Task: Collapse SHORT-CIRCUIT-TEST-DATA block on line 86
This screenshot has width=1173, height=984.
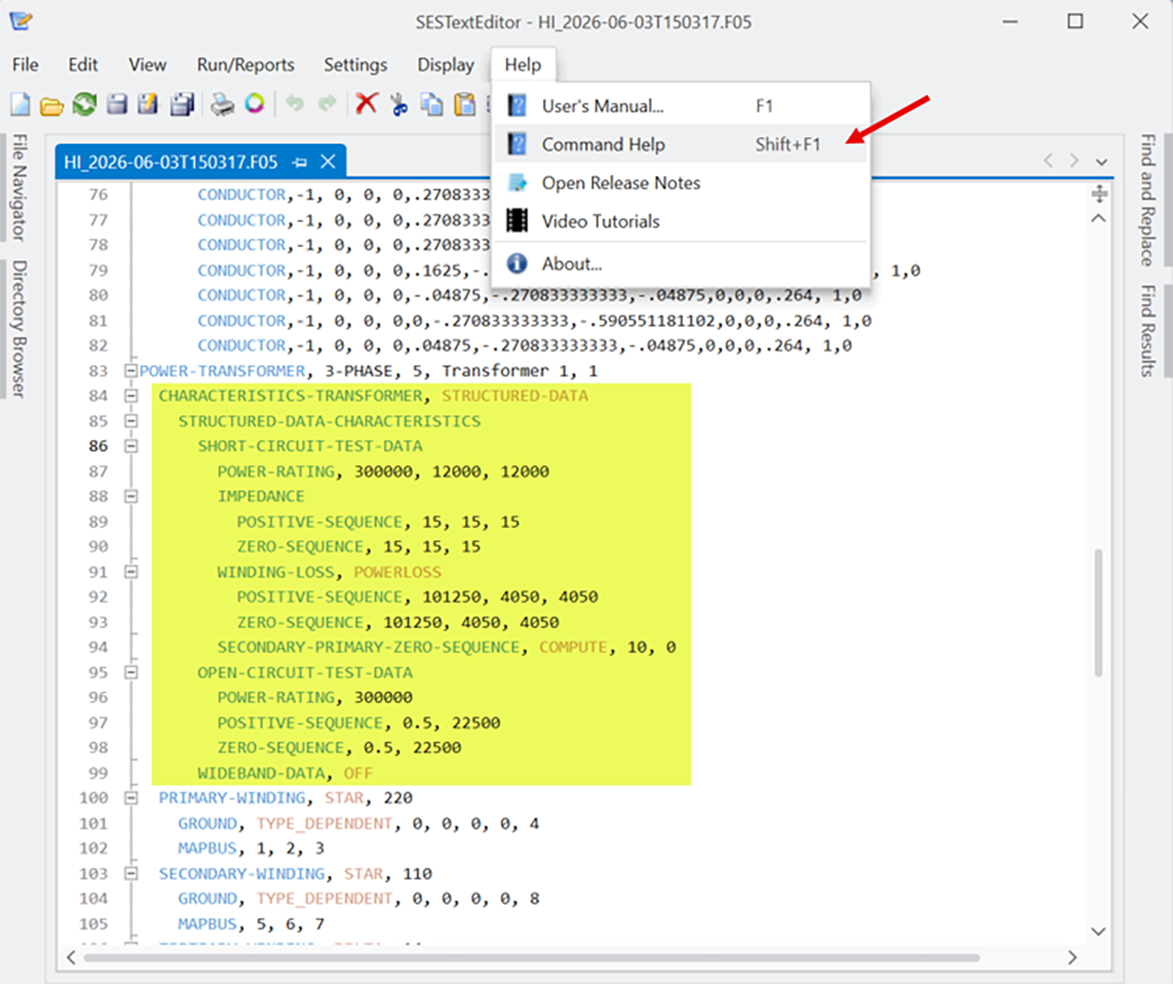Action: (131, 446)
